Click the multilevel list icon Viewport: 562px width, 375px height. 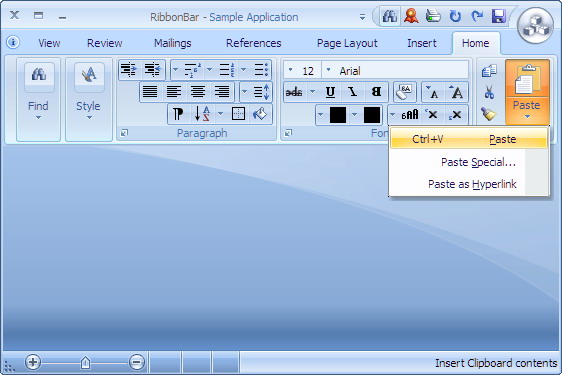[192, 70]
